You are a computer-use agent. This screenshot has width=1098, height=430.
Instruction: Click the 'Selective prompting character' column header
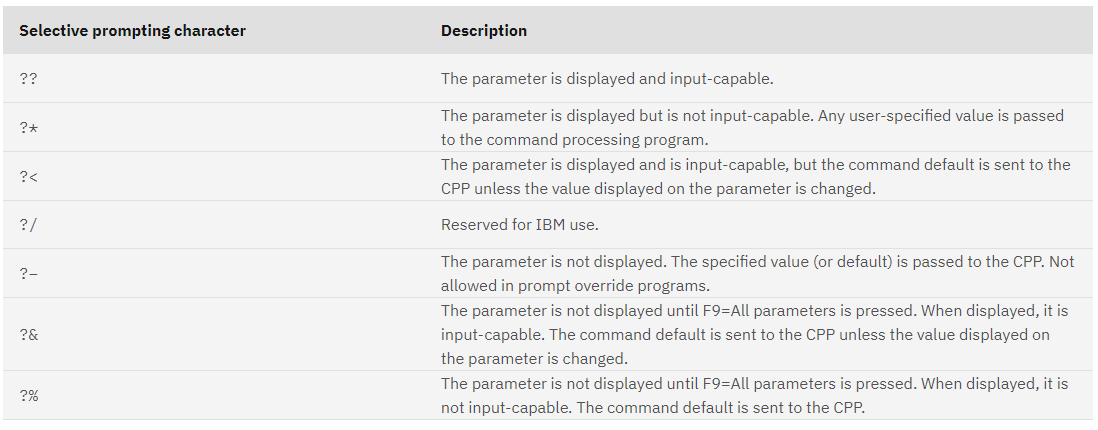[132, 31]
